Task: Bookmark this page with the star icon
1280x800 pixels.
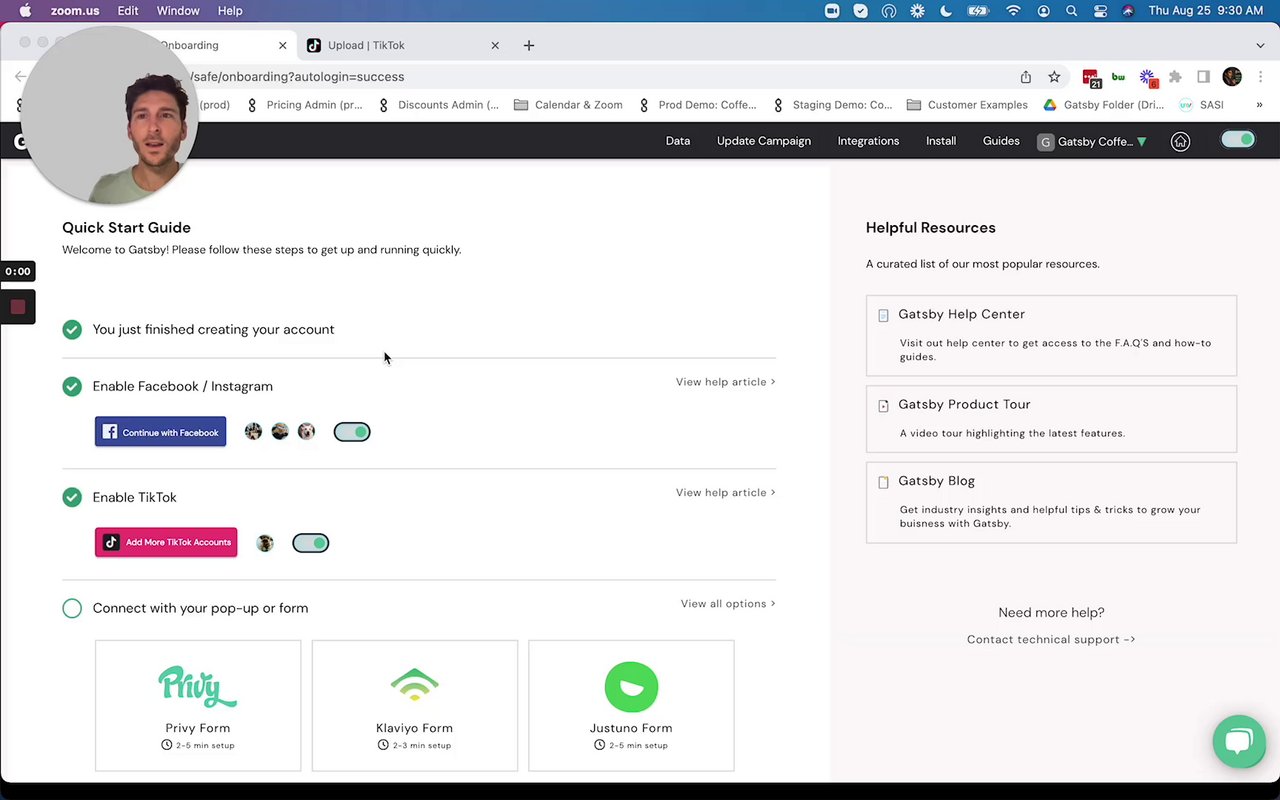Action: pyautogui.click(x=1054, y=77)
